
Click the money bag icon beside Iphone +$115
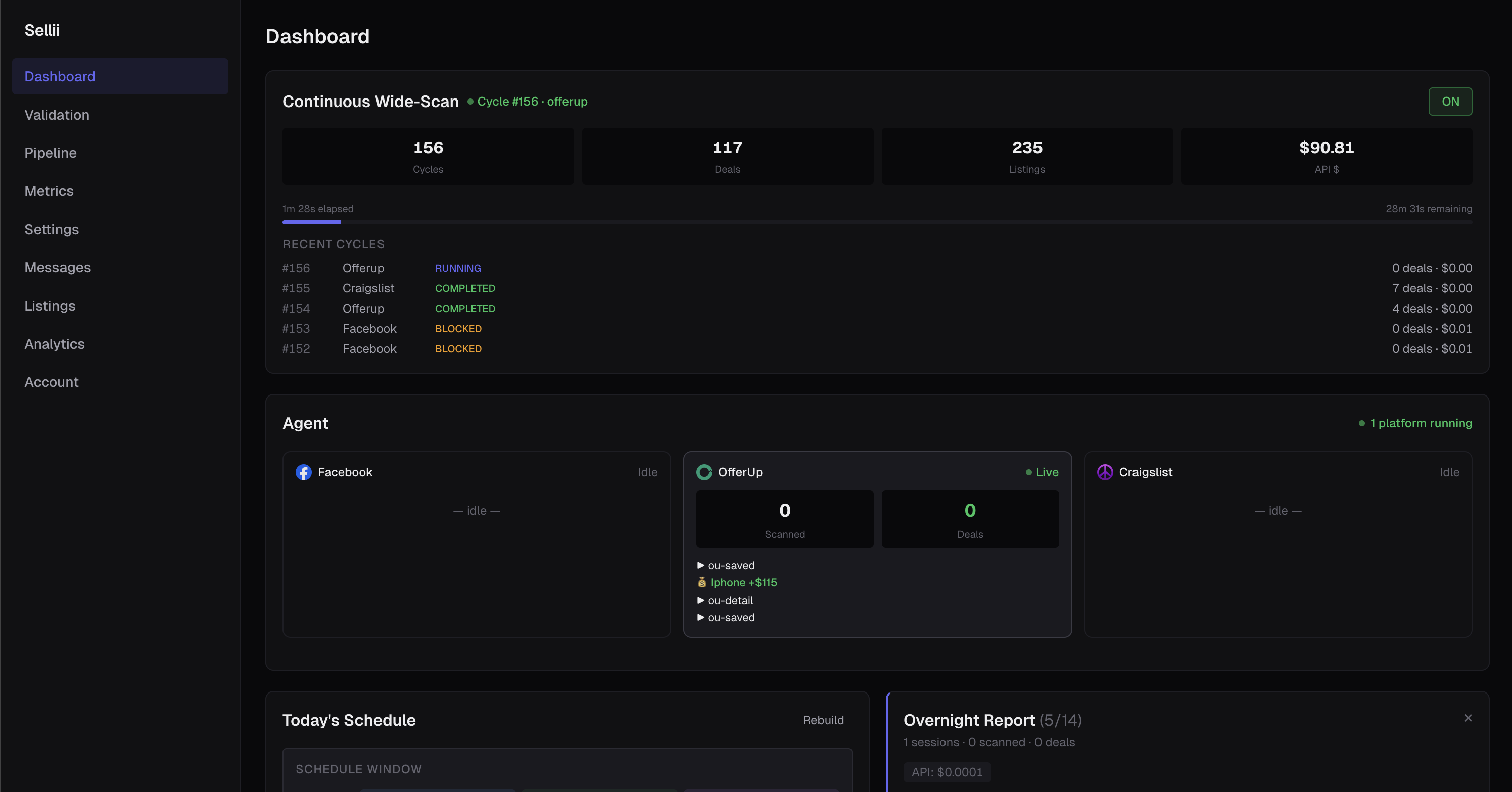[701, 582]
